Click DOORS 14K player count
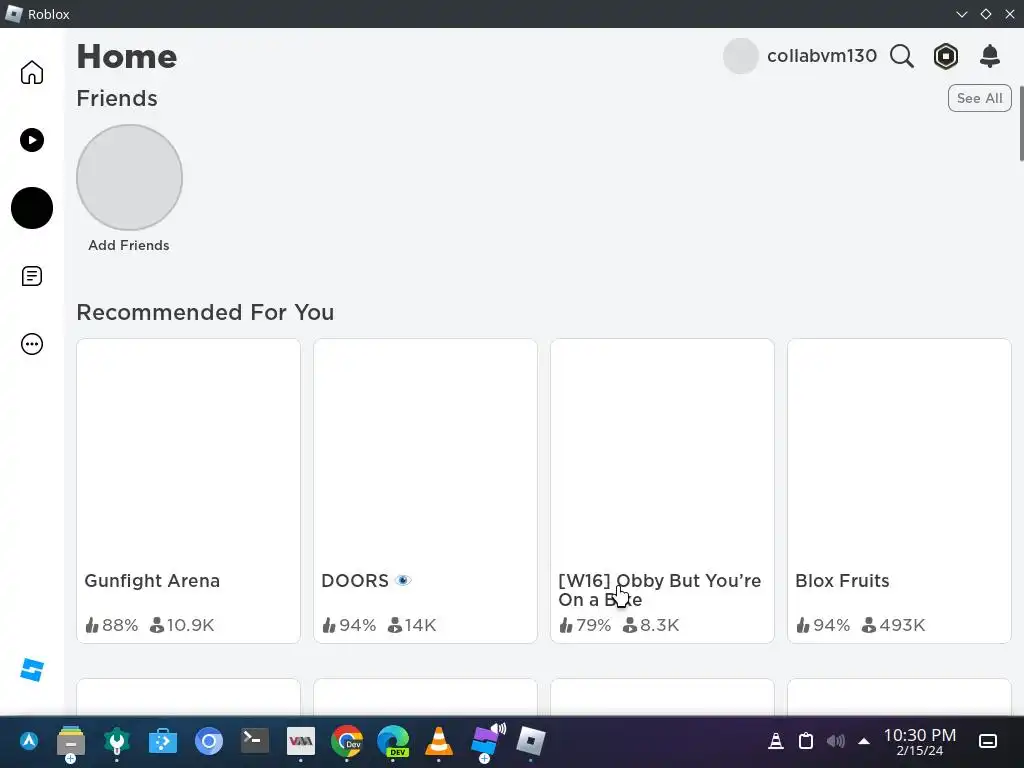 click(x=412, y=625)
